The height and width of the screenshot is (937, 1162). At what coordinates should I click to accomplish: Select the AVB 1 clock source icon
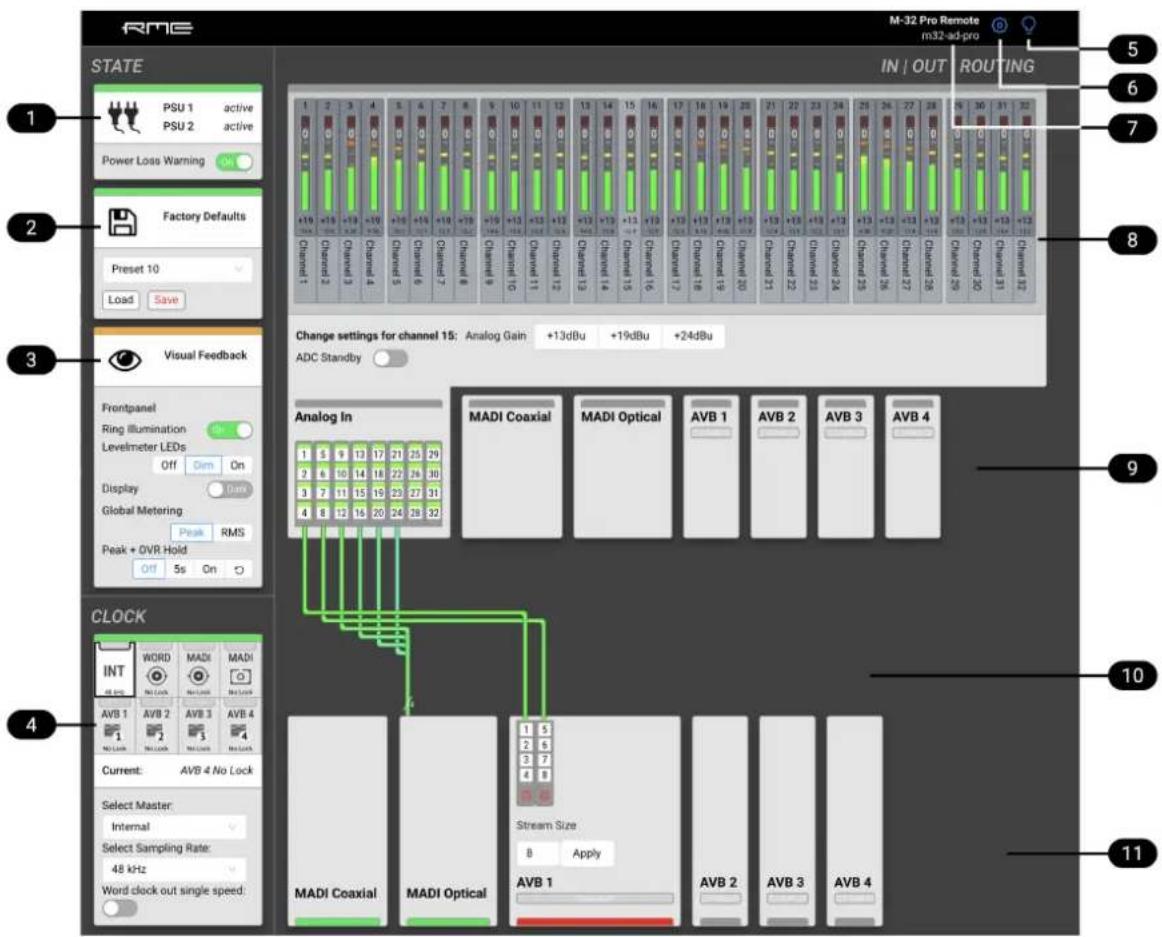[114, 733]
